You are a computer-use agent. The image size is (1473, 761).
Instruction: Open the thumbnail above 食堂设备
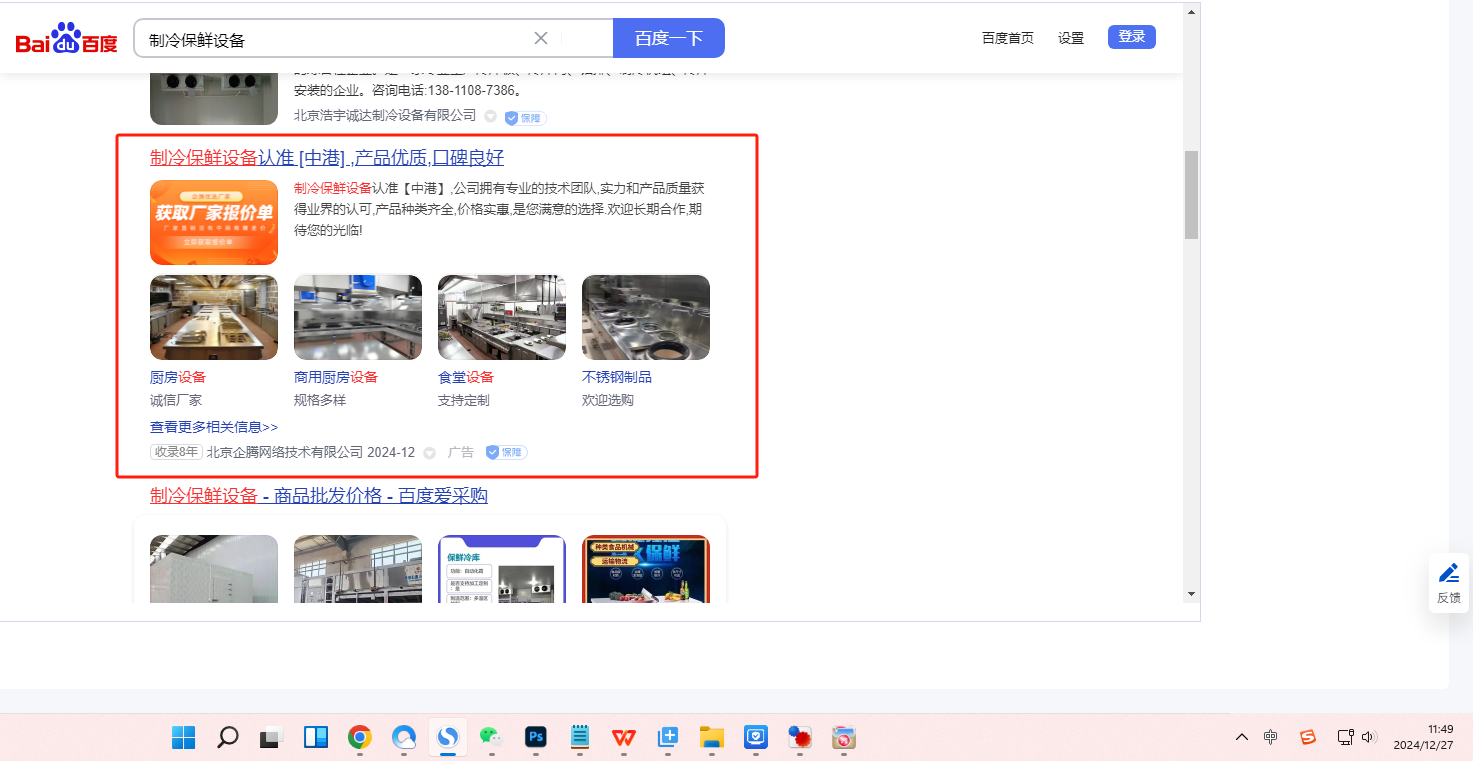click(502, 317)
